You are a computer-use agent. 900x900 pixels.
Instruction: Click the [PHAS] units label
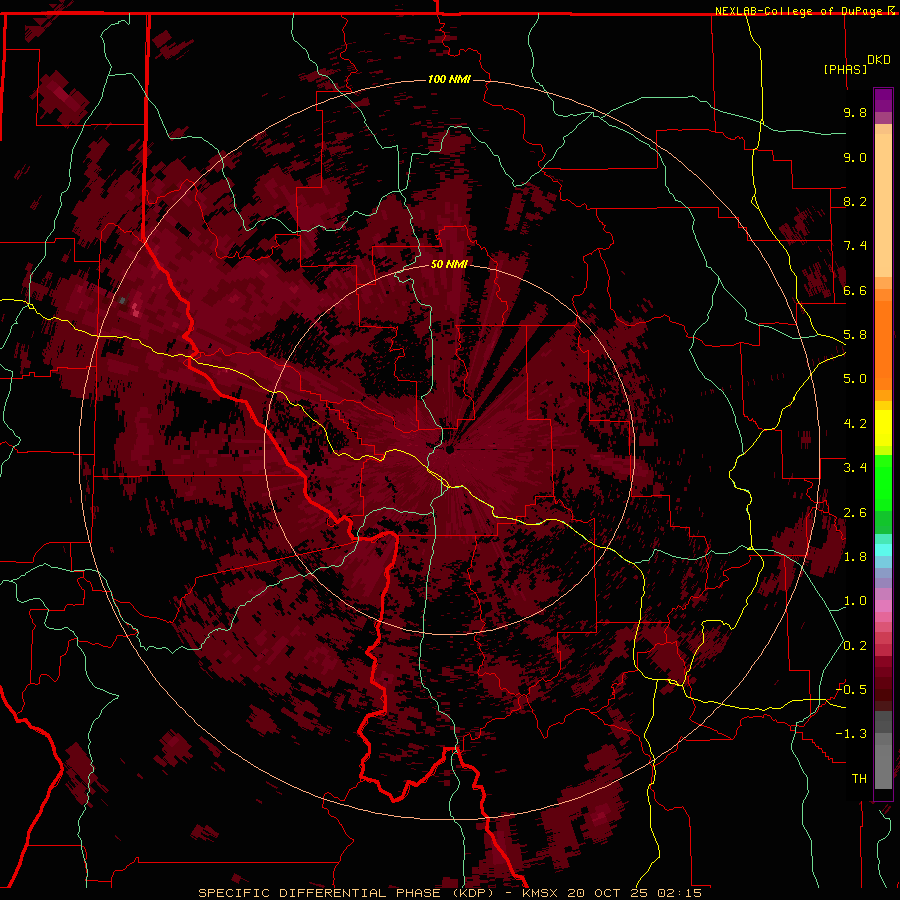coord(845,69)
